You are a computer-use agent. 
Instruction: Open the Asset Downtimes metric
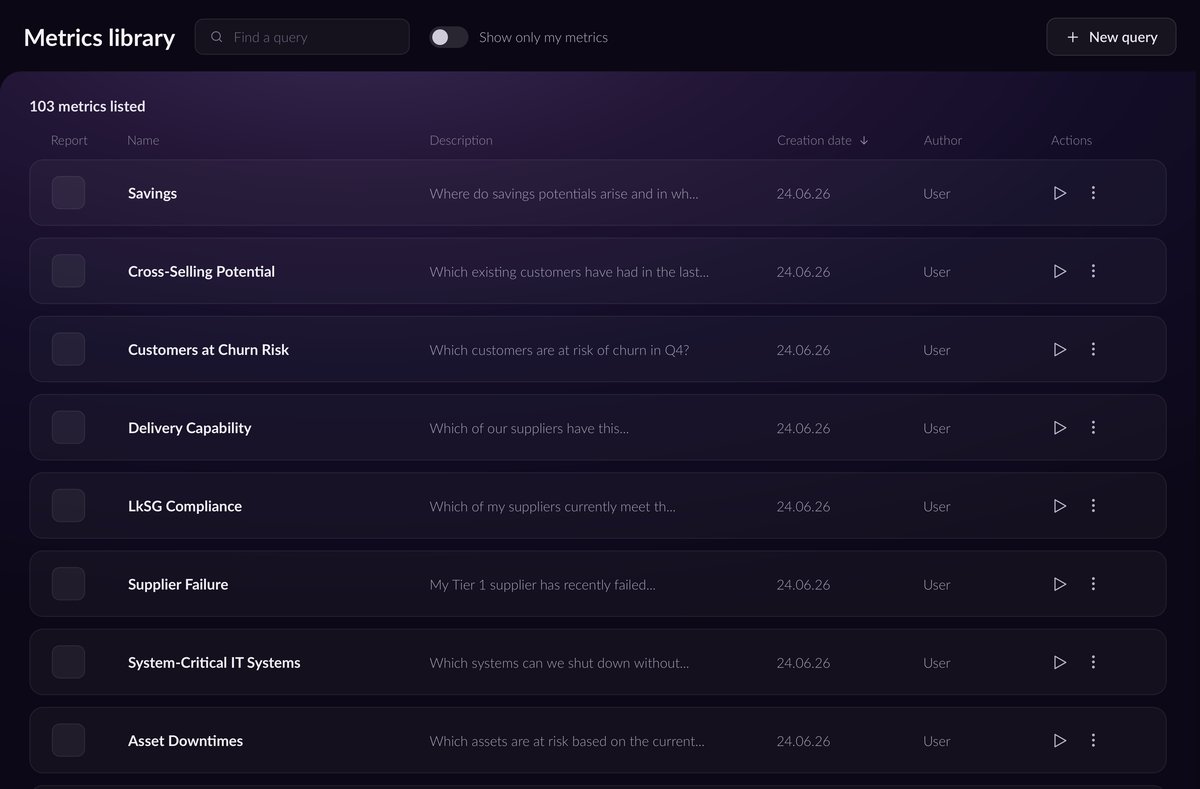click(185, 740)
